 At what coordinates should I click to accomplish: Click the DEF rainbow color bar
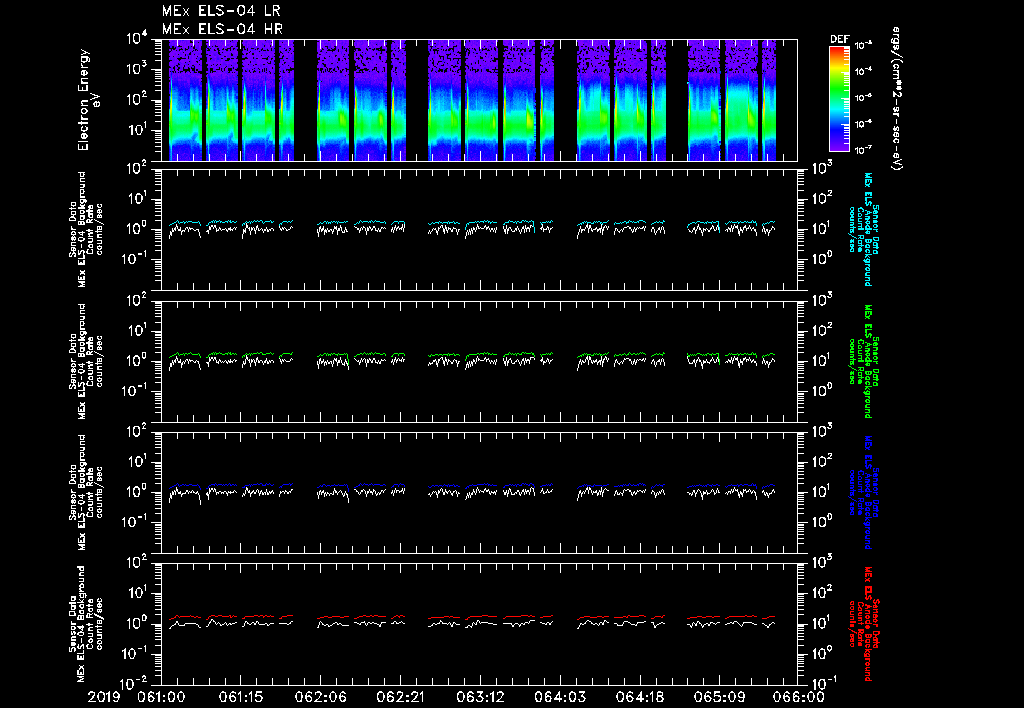(839, 99)
